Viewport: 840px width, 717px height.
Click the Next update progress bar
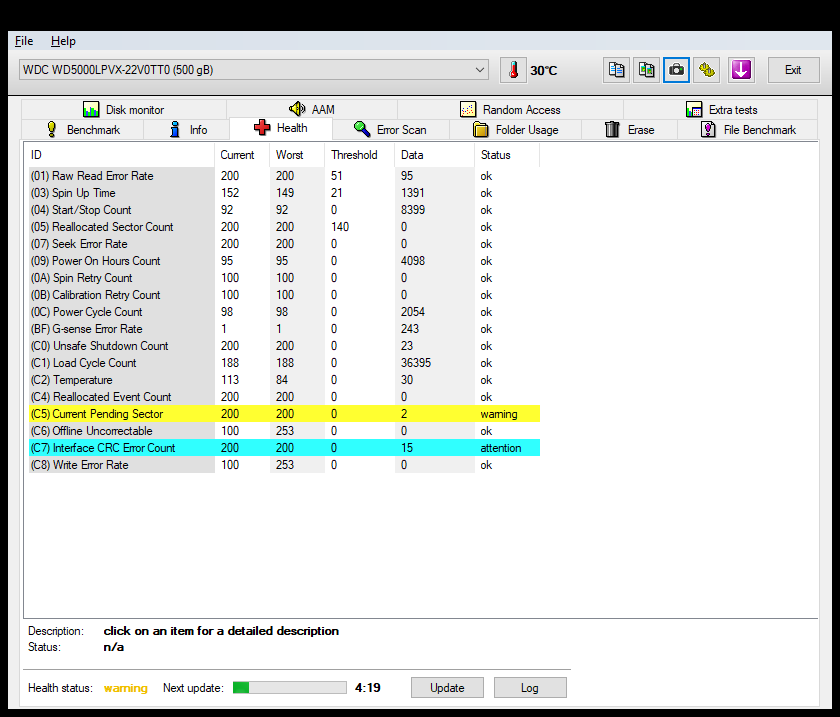(289, 687)
